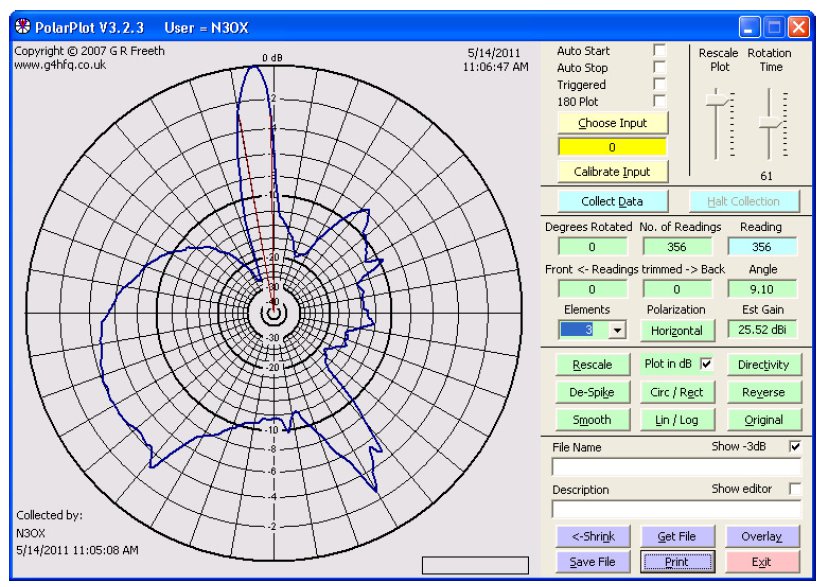Enable the Show editor checkbox
This screenshot has height=587, width=823.
[x=795, y=489]
